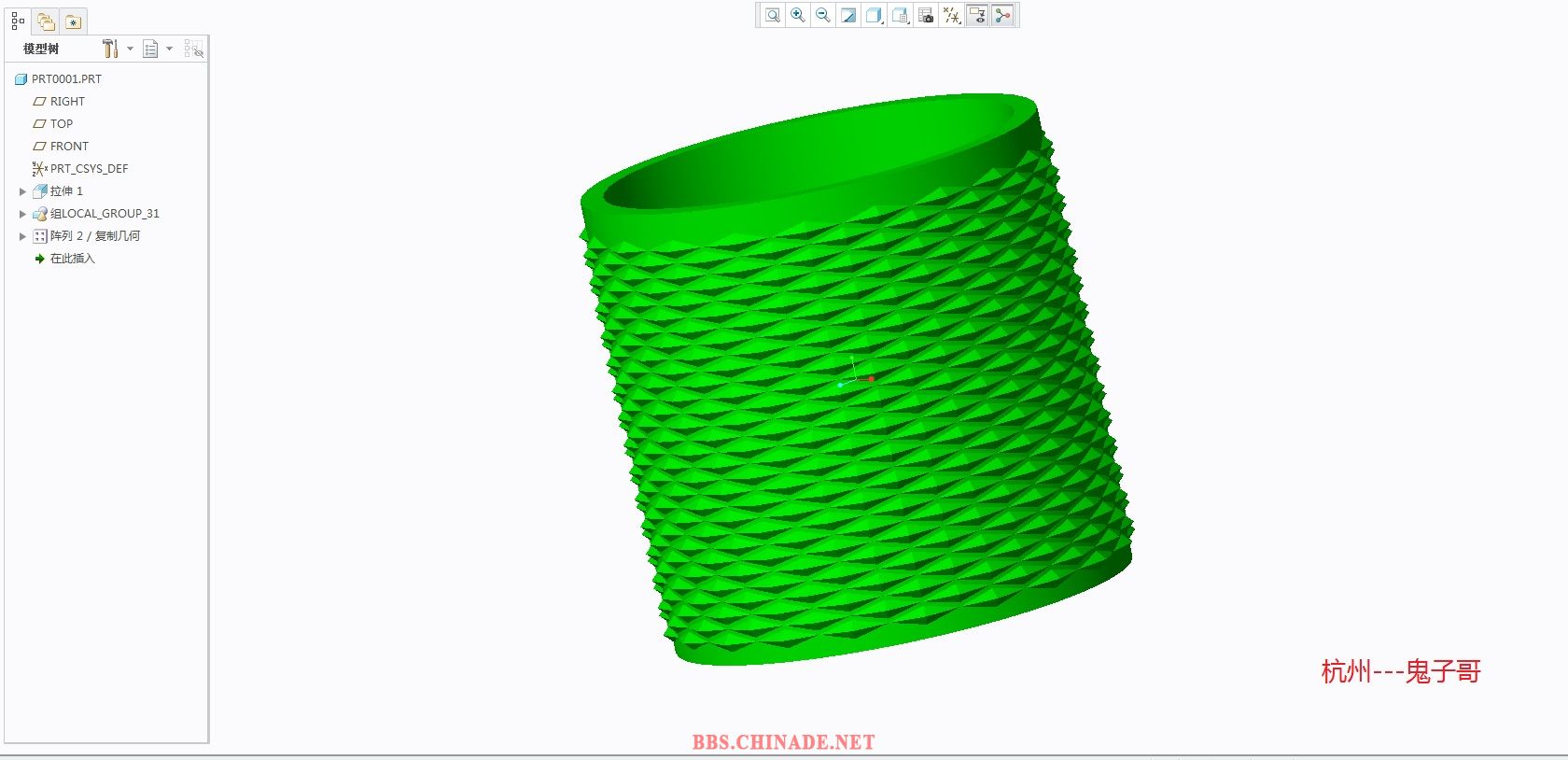
Task: Open the model tree Show menu
Action: tap(158, 49)
